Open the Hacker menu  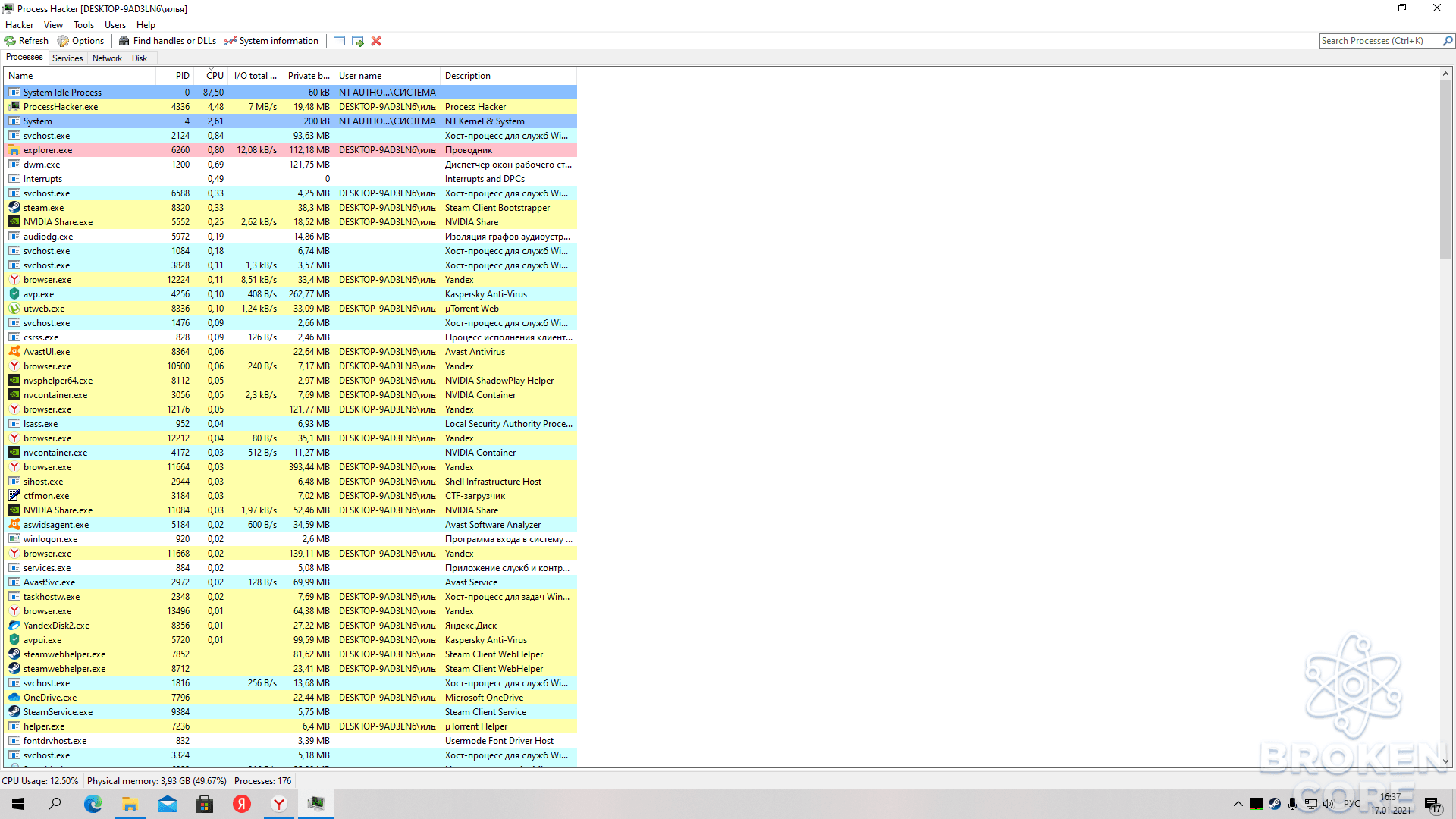pos(19,25)
